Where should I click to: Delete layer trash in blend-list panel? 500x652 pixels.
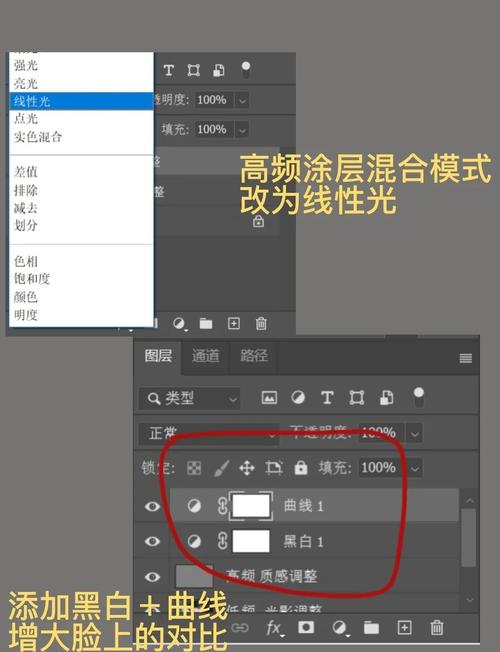click(261, 323)
